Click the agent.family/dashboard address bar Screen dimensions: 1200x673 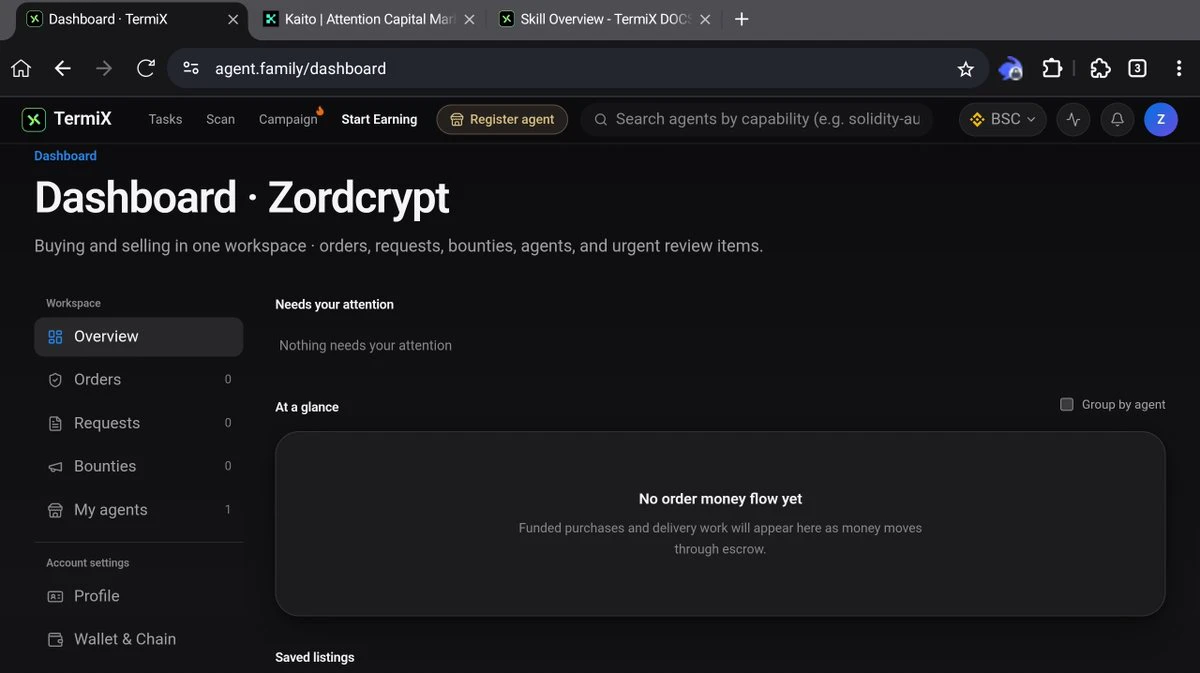578,69
